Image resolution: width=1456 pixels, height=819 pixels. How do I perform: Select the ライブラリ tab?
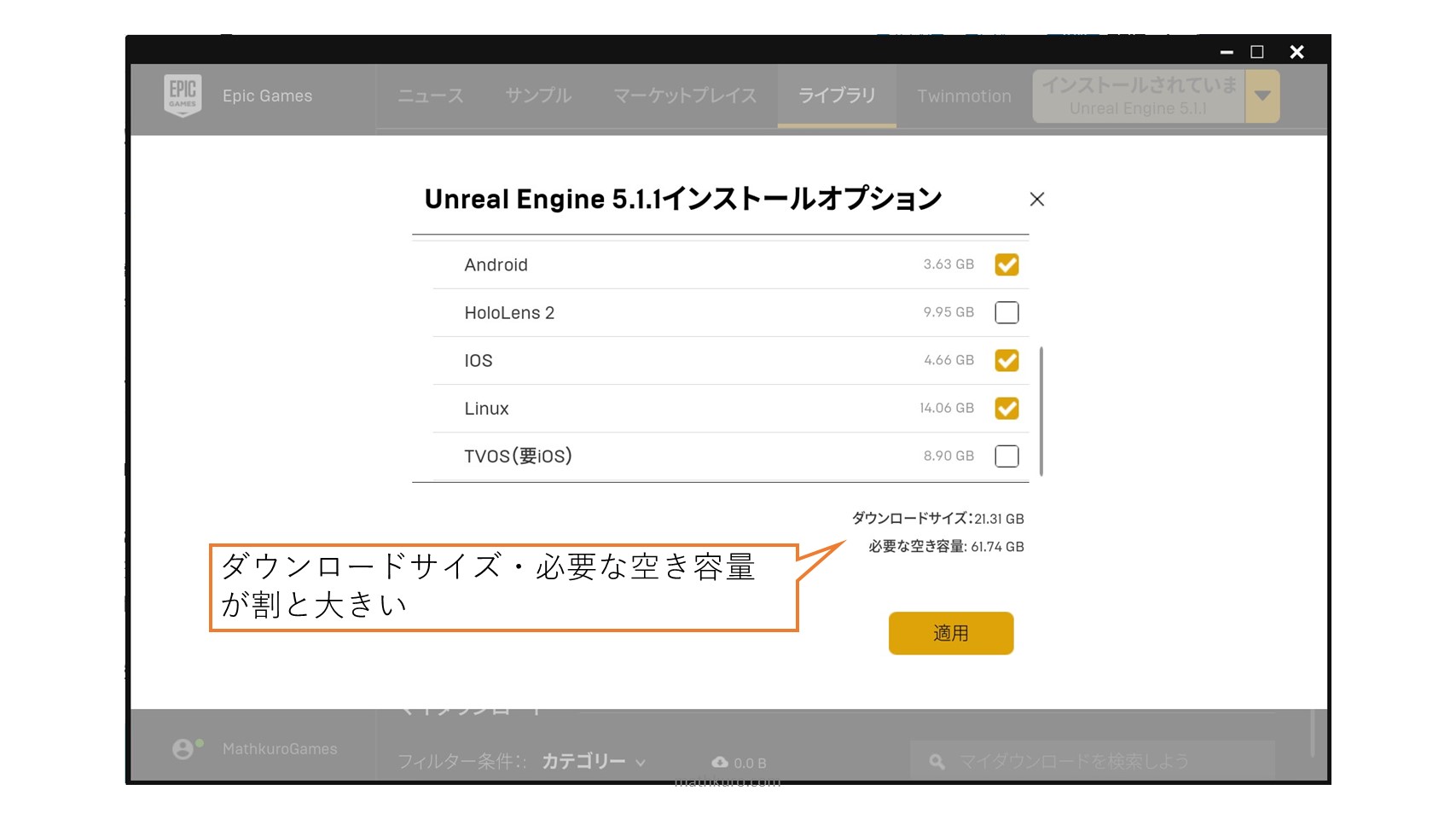click(x=837, y=96)
